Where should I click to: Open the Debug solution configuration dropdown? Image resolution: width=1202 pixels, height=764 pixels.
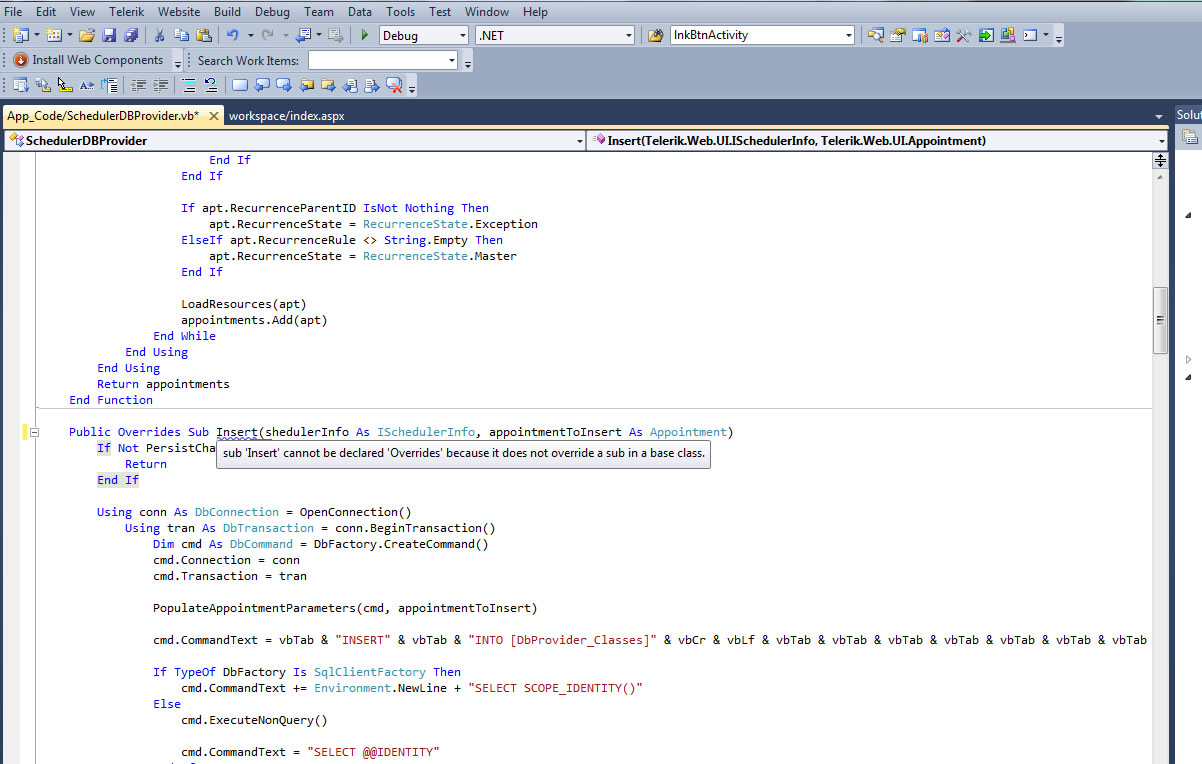(462, 35)
